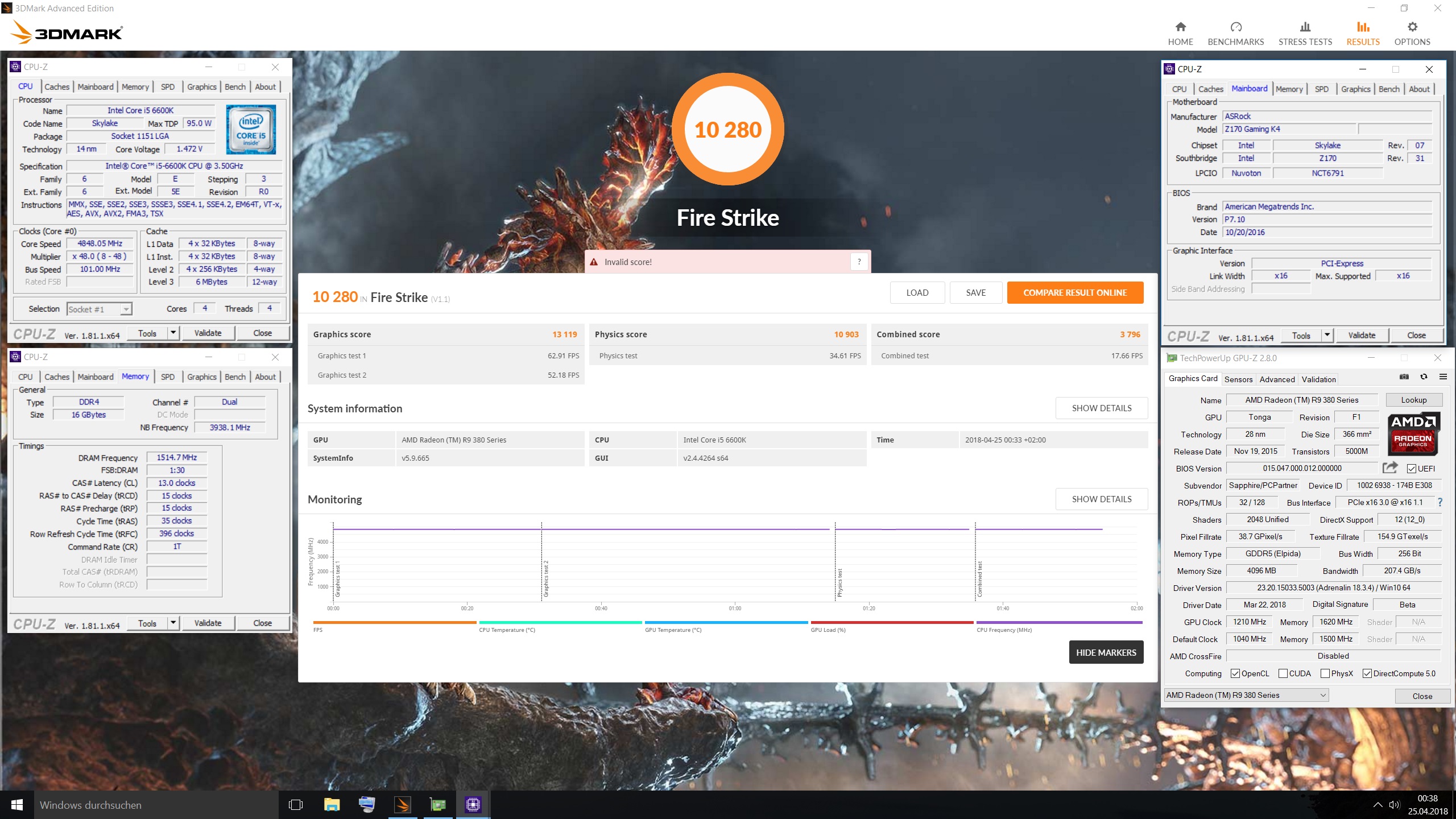Open the volume control in system tray
Screen dimensions: 1456x819
point(1394,805)
